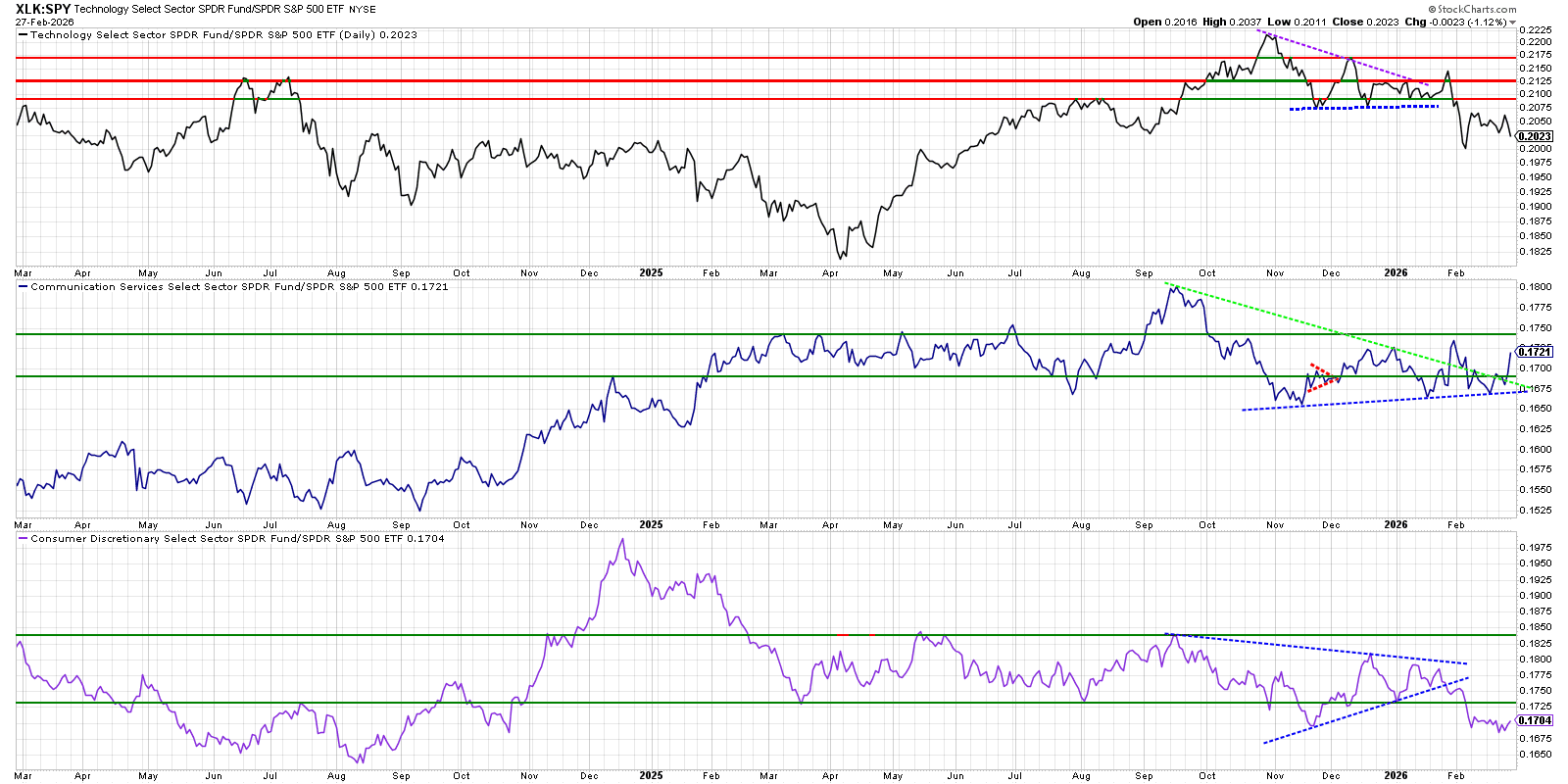1568x784 pixels.
Task: Click the StockCharts.com copyright label
Action: pos(1472,9)
